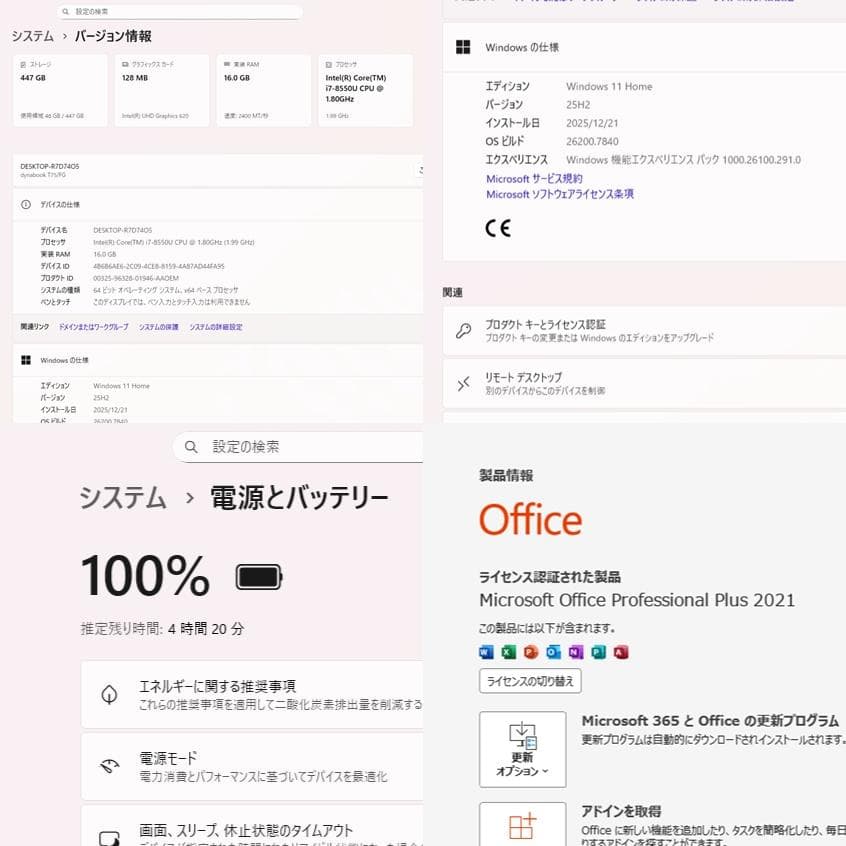846x846 pixels.
Task: Click the Excel icon in Office product info
Action: tap(508, 652)
